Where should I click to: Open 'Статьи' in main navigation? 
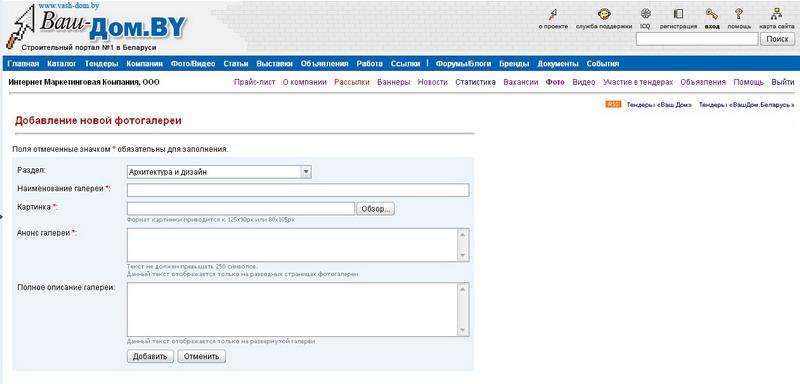236,64
